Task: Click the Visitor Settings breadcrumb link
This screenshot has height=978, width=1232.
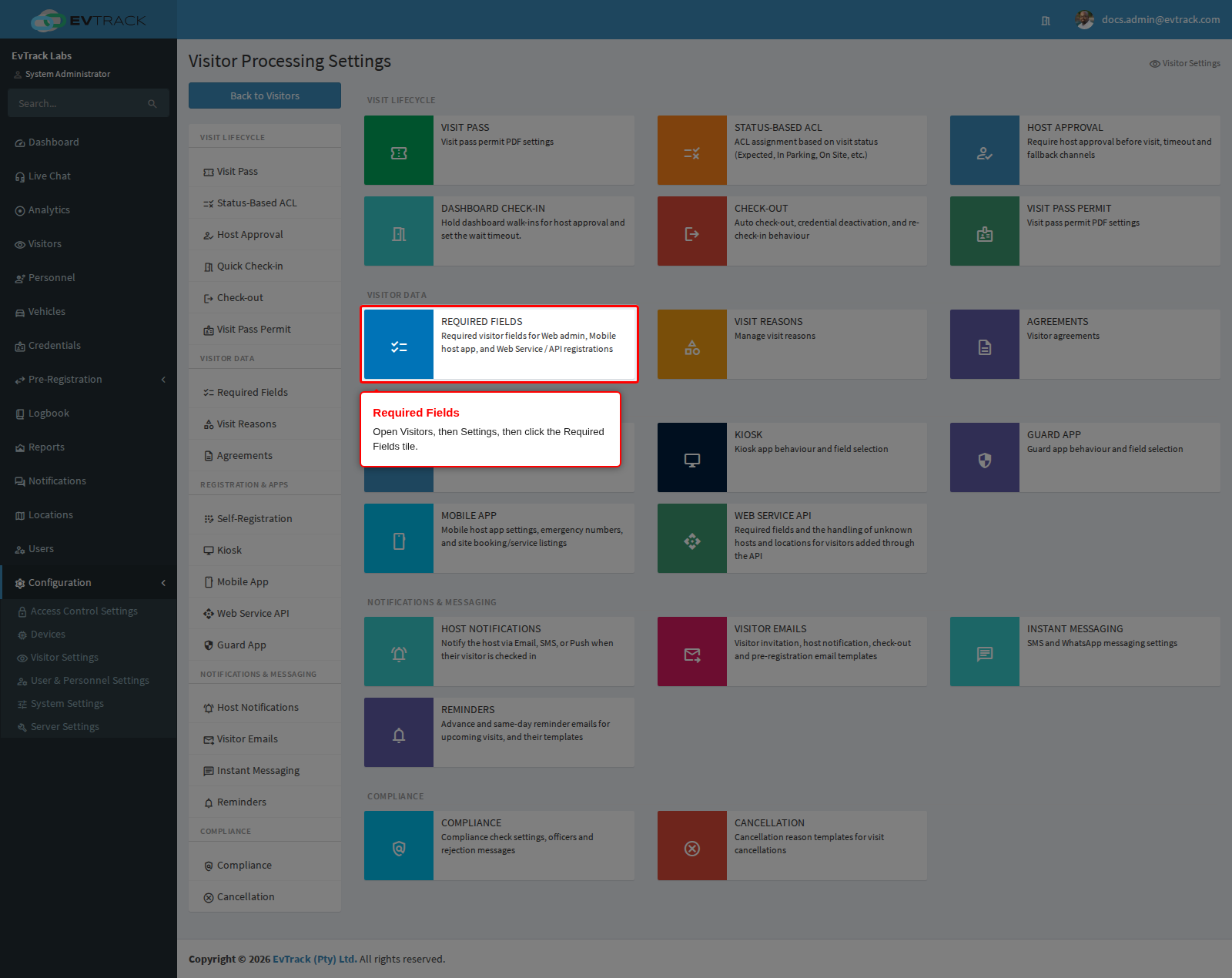Action: [x=1185, y=63]
